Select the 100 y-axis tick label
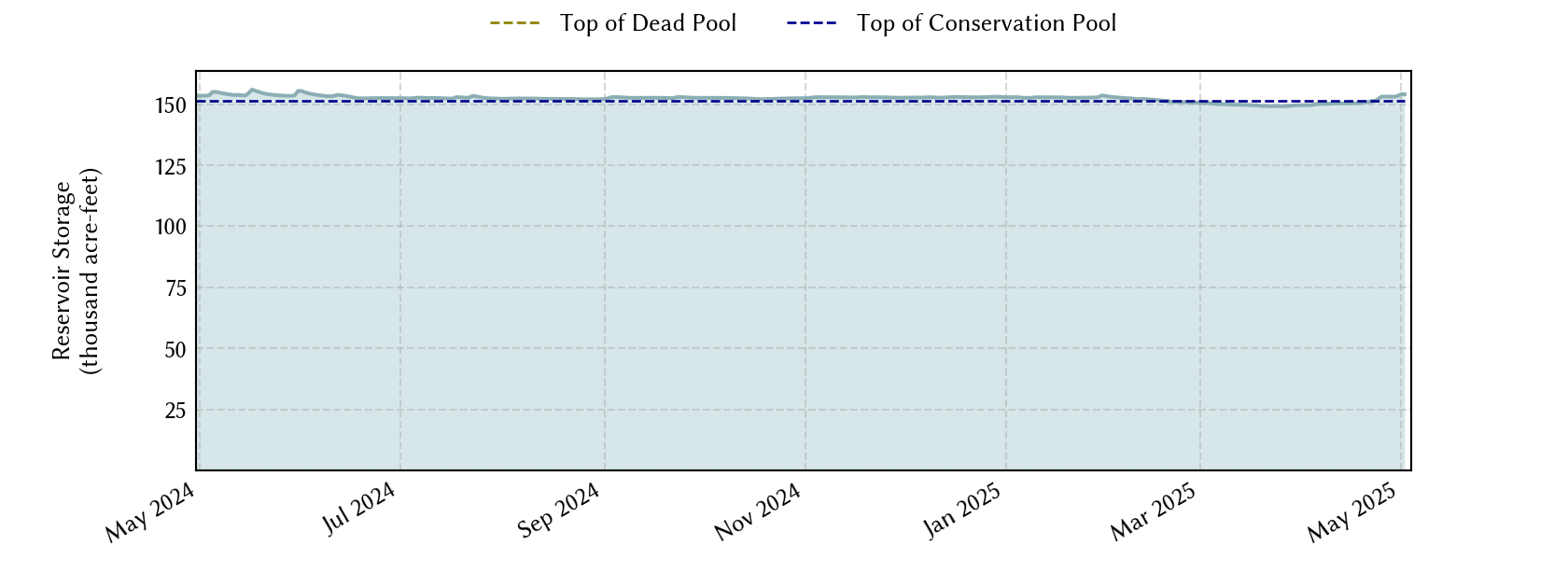 pos(171,228)
